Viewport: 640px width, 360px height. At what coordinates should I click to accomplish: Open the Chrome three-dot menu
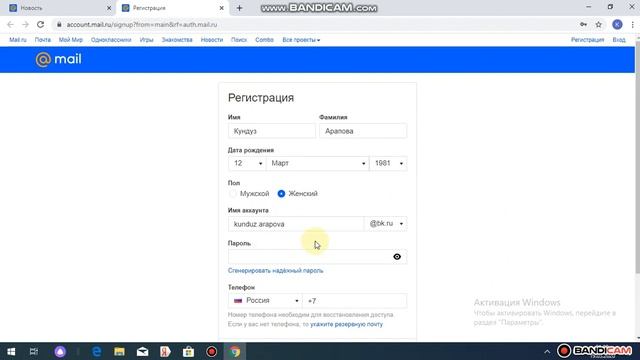point(633,24)
